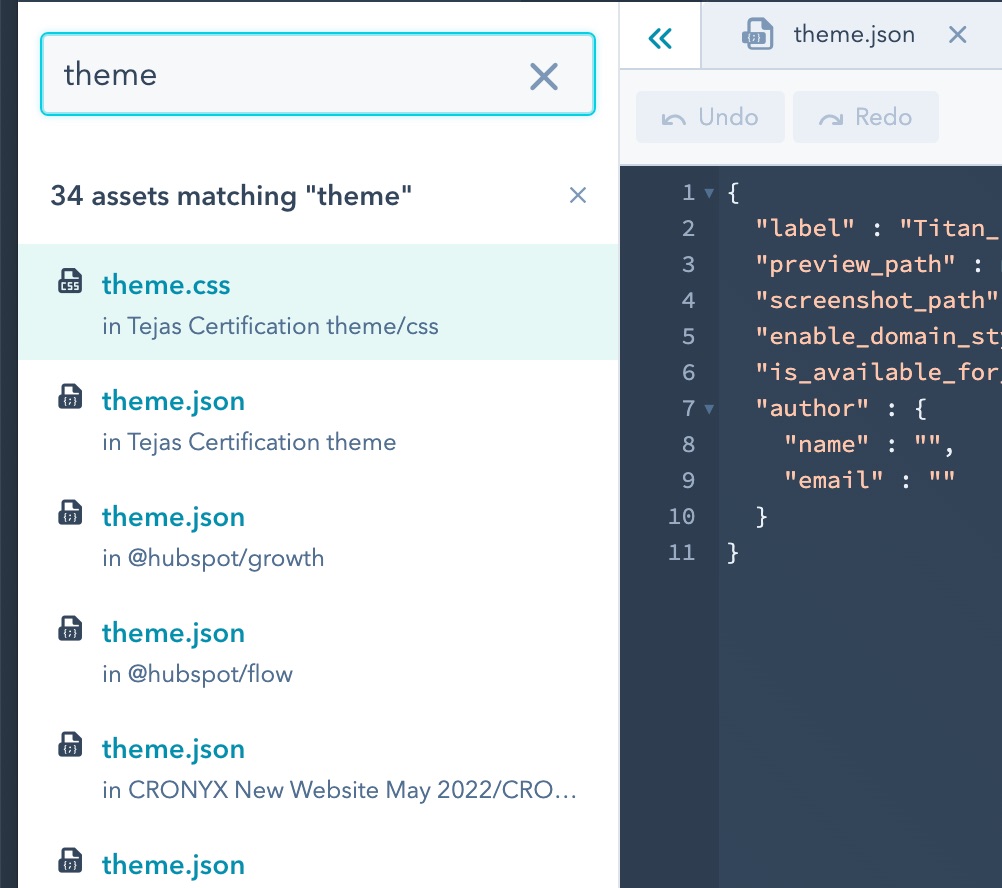Open theme.css in Tejas Certification theme/css
This screenshot has width=1002, height=888.
tap(166, 285)
